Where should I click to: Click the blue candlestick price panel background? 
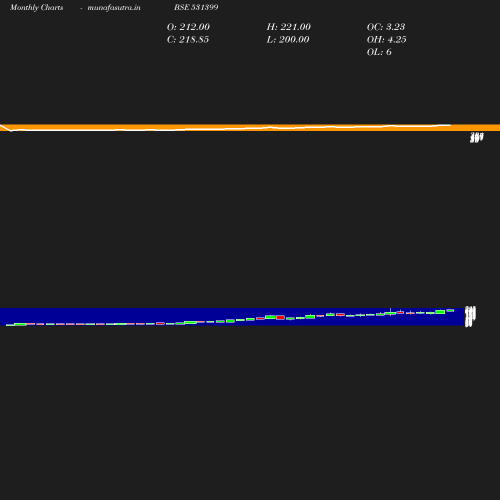click(232, 317)
